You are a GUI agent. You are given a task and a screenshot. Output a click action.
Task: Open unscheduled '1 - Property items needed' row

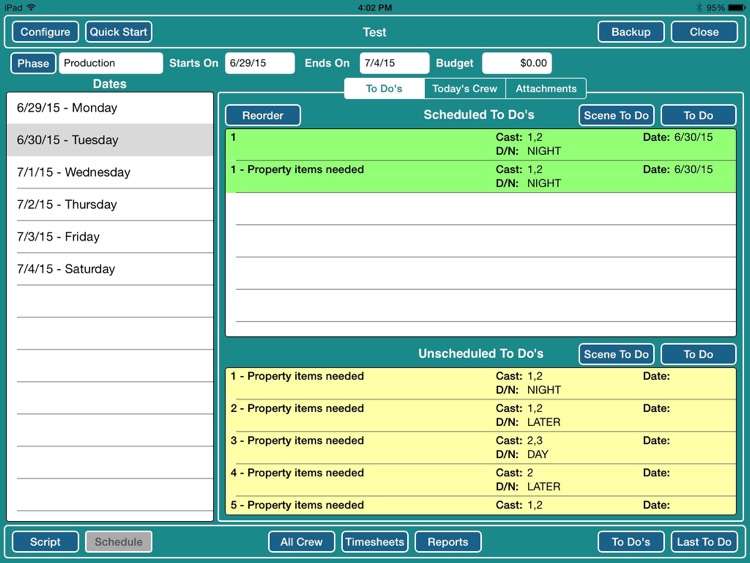tap(481, 383)
